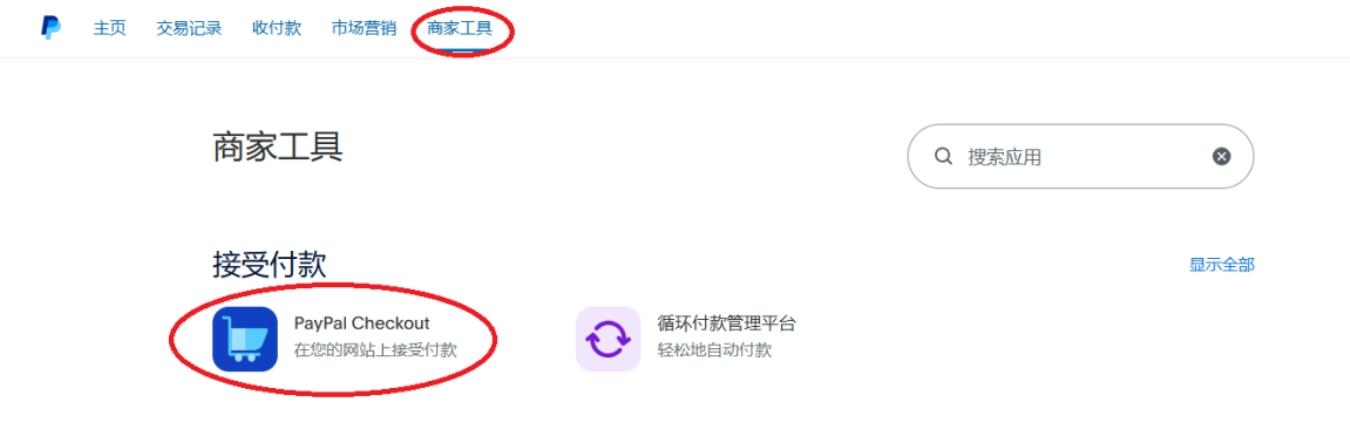Click the 接受付款 section heading

pos(269,265)
